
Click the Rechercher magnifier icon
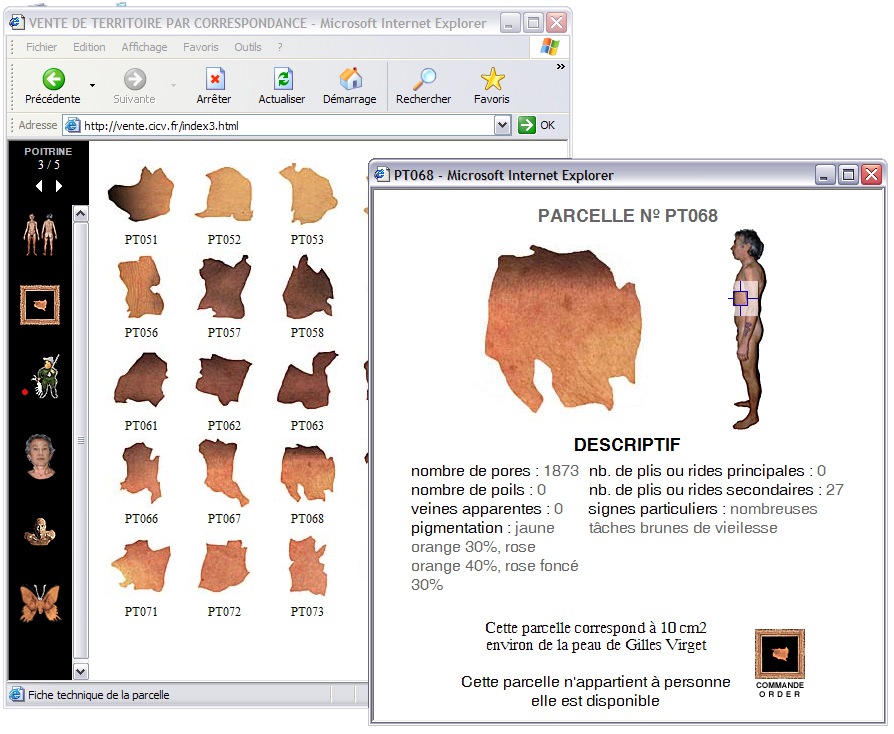click(x=424, y=79)
